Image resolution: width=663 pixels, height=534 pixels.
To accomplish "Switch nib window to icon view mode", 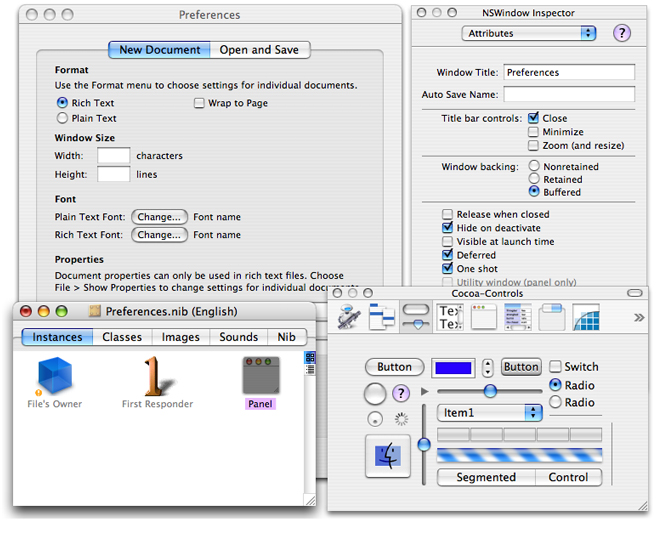I will click(x=310, y=357).
